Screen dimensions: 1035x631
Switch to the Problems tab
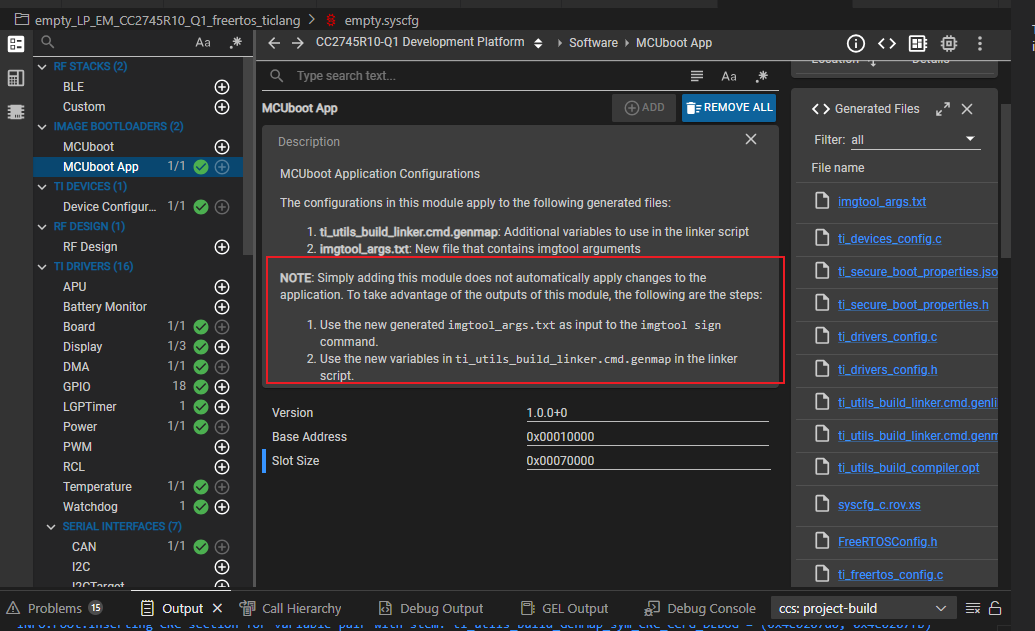[55, 608]
